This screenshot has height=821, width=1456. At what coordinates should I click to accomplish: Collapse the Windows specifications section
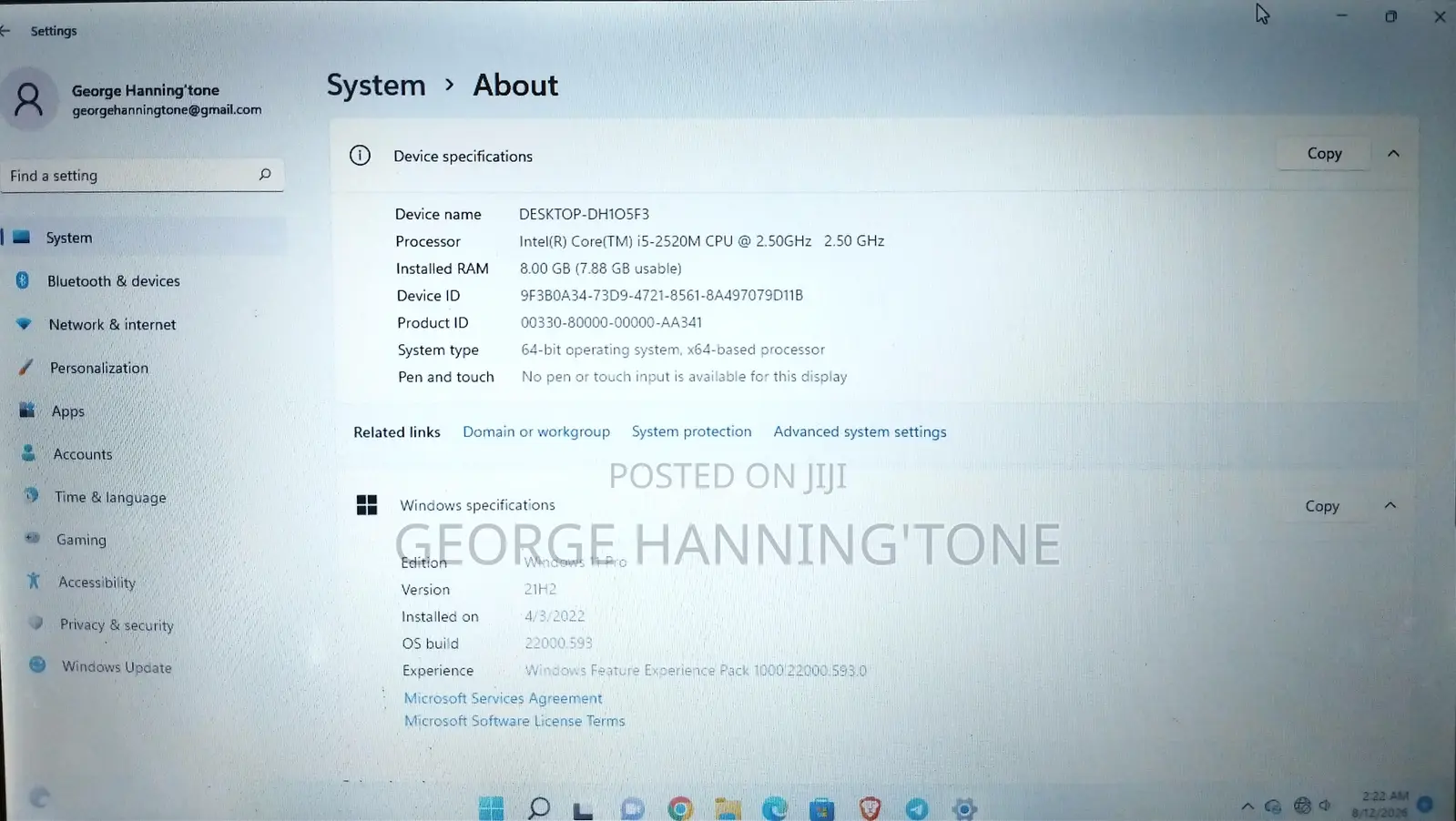click(1390, 505)
